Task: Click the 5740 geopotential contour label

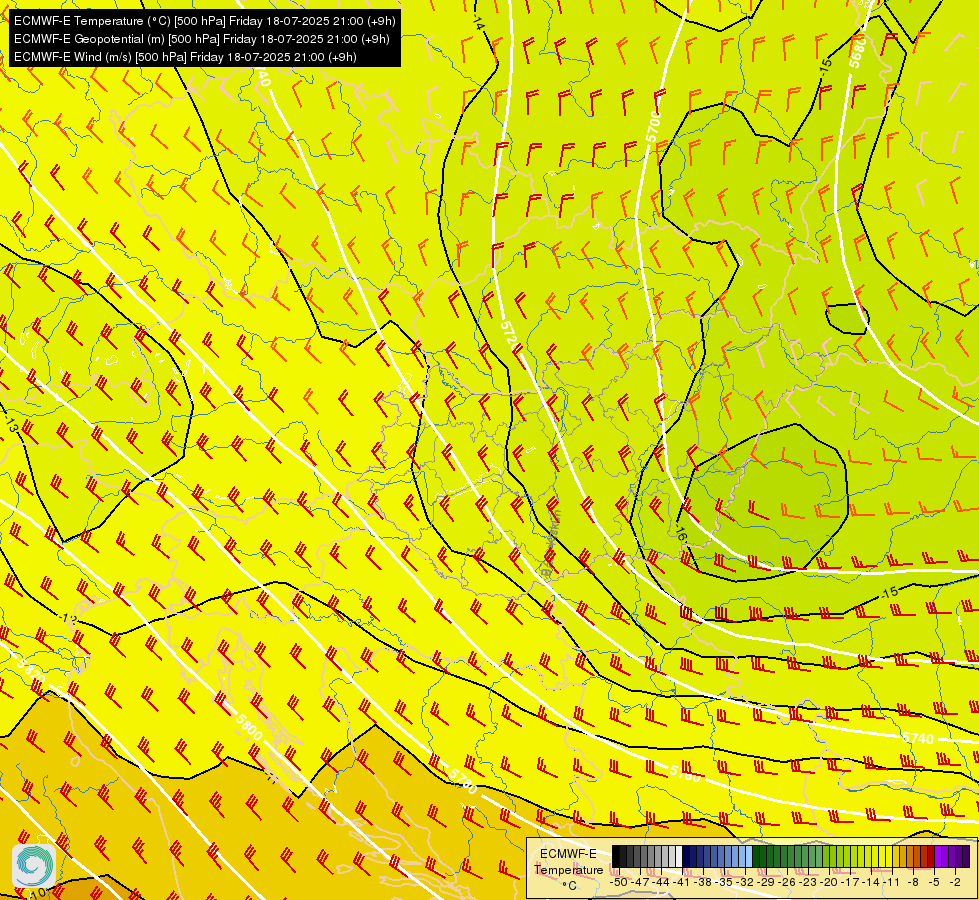Action: pyautogui.click(x=918, y=739)
